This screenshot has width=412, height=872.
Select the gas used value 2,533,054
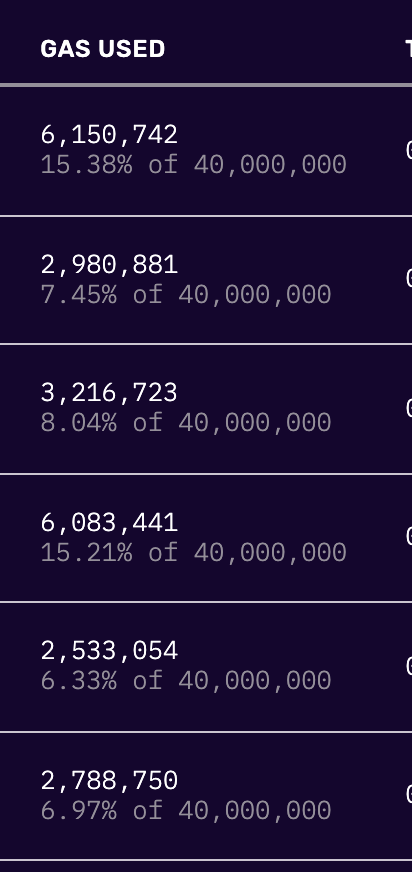click(x=109, y=651)
